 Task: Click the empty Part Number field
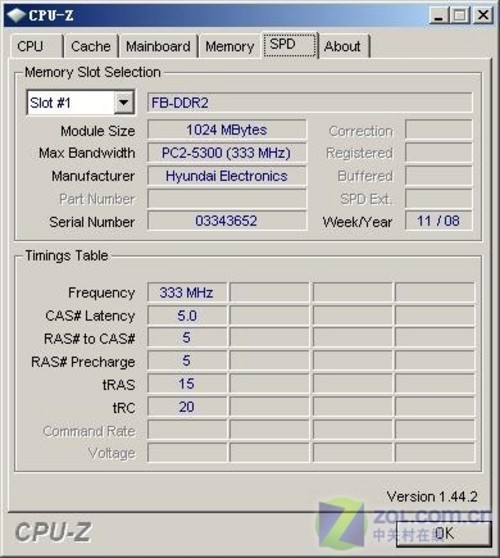point(227,199)
